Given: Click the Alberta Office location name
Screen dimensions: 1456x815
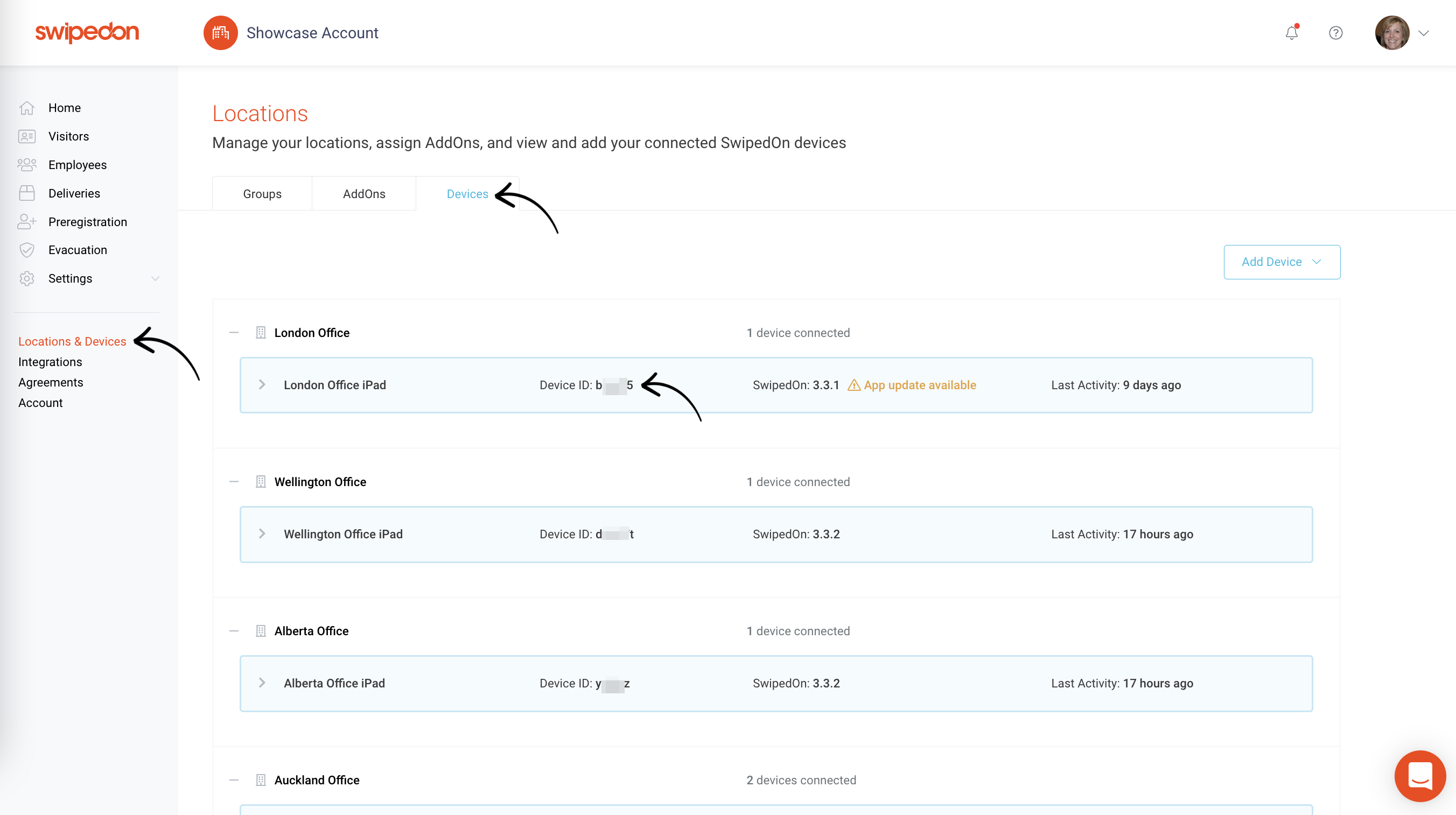Looking at the screenshot, I should coord(311,631).
